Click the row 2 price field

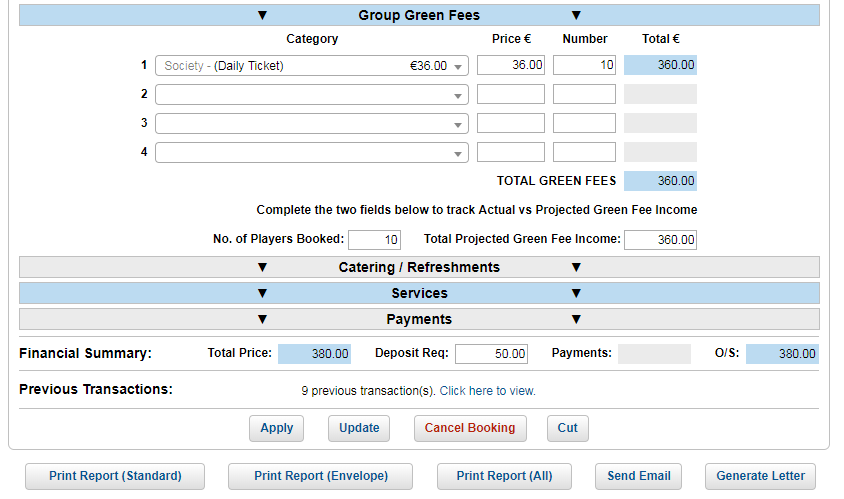point(511,94)
